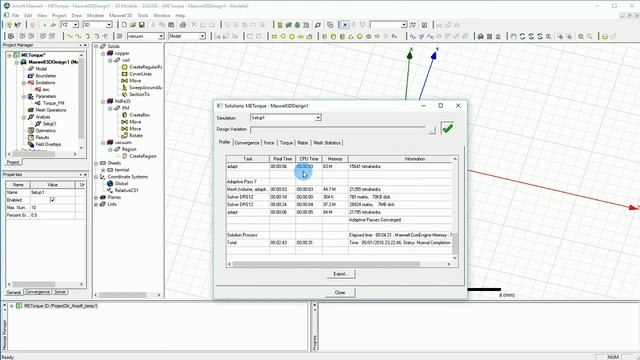This screenshot has width=640, height=360.
Task: Select the Force tab in Solutions dialog
Action: [269, 143]
